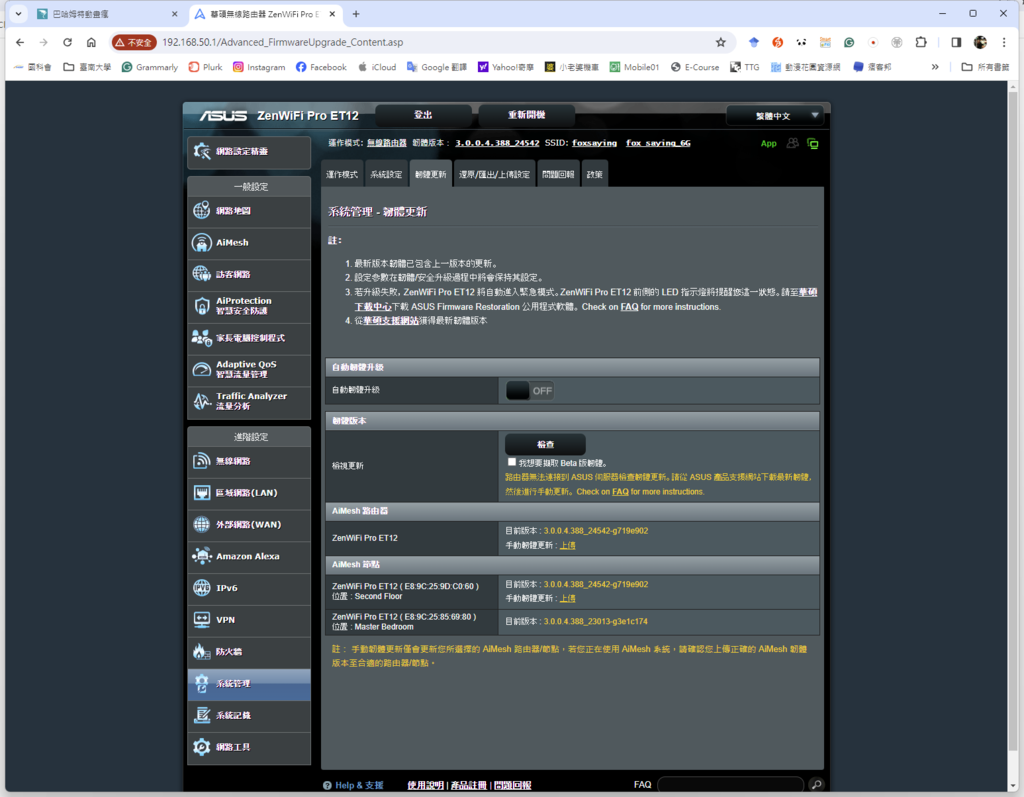Click the foxsaying SSID link
1024x797 pixels.
tap(594, 143)
